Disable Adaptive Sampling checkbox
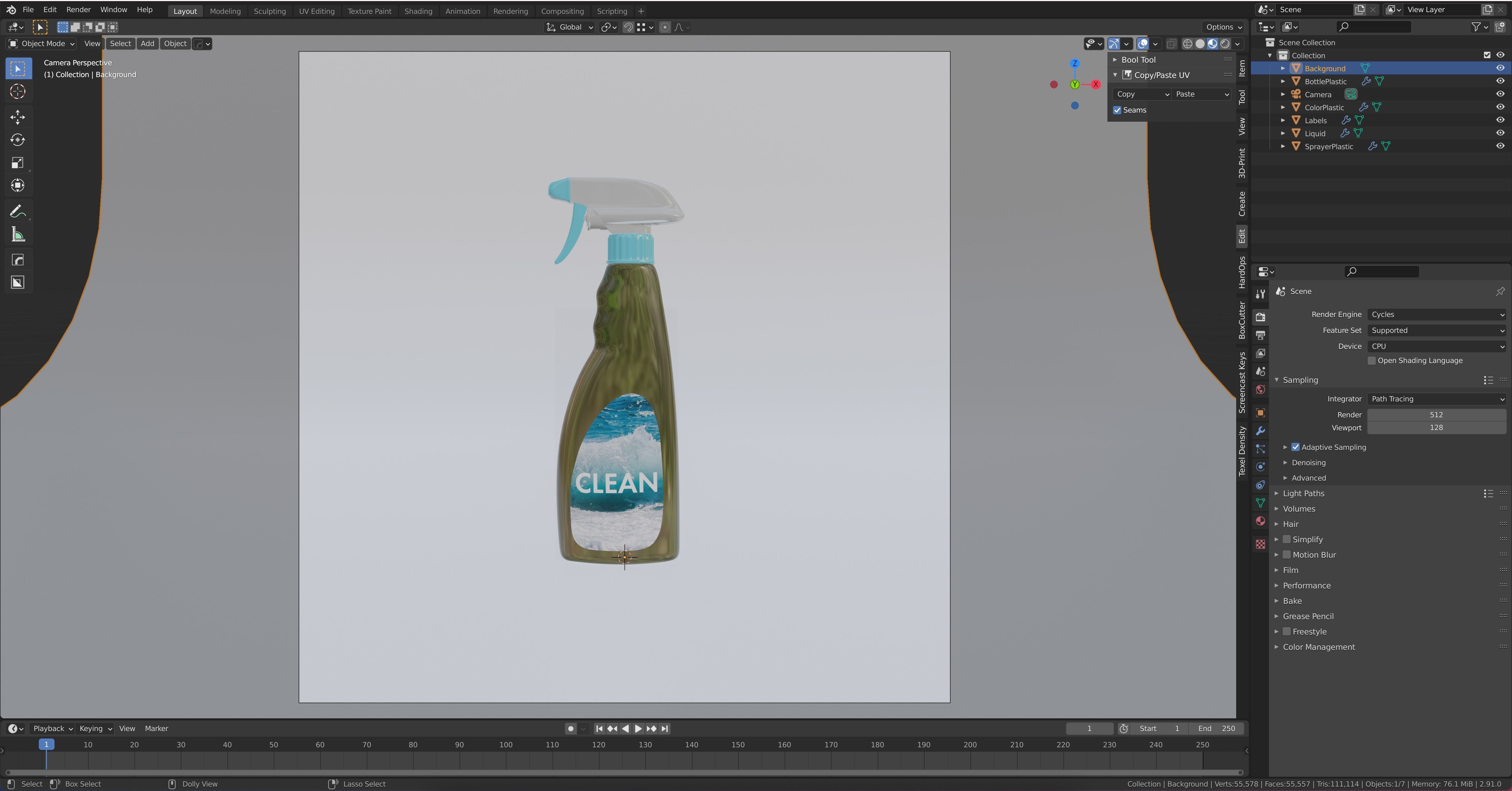 click(x=1296, y=447)
